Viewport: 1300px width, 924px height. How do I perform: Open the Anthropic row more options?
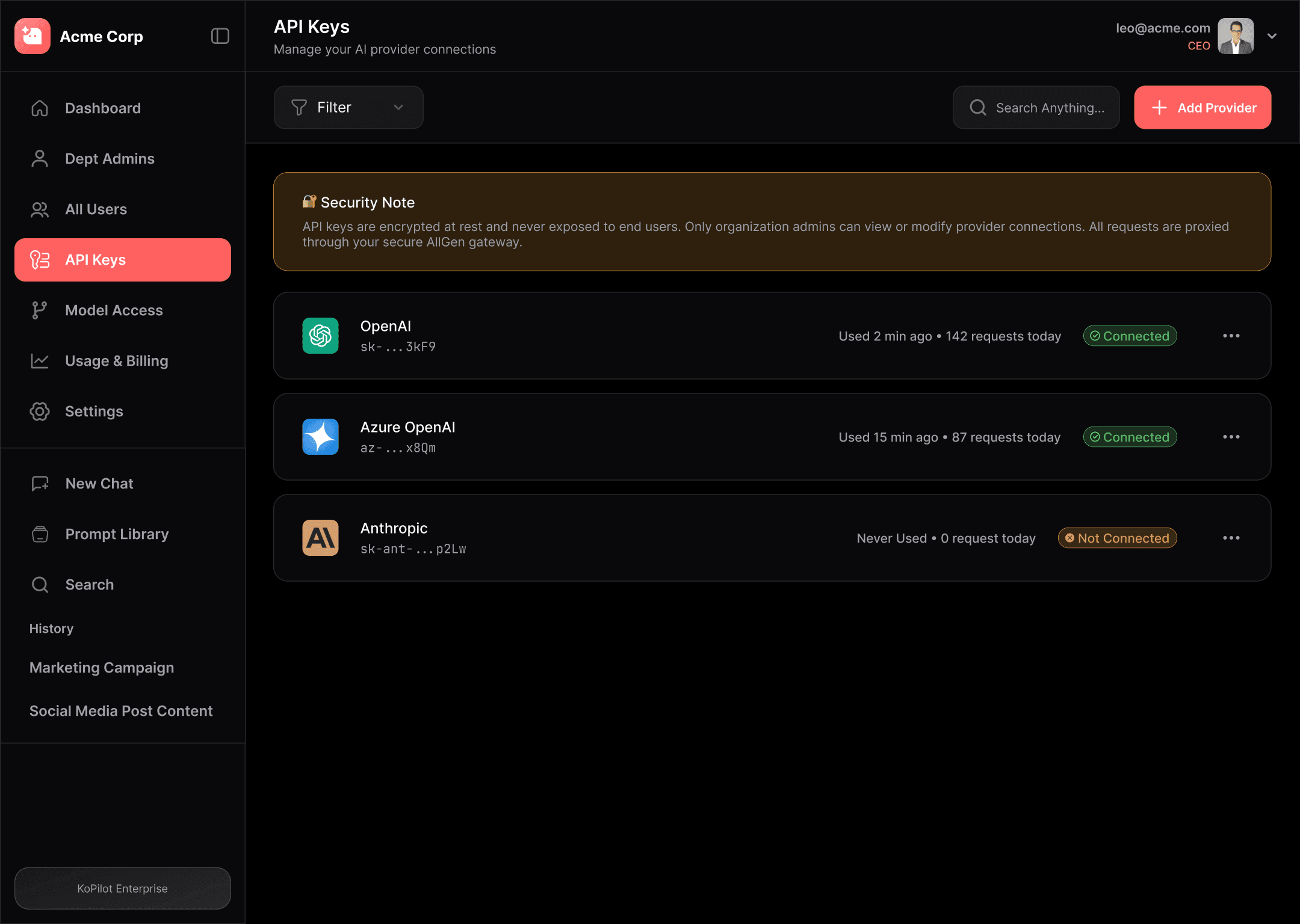(1231, 538)
